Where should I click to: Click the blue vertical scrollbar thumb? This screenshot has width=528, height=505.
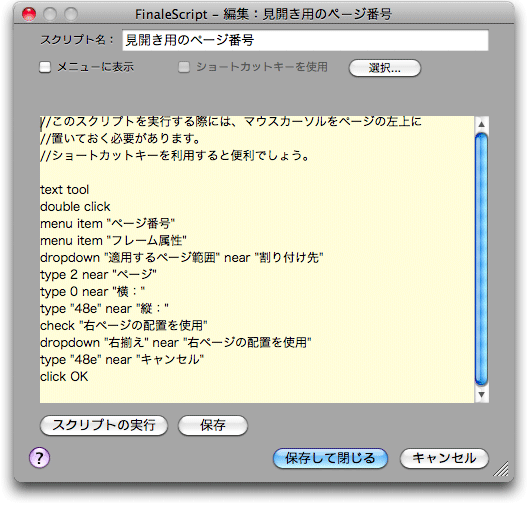pyautogui.click(x=482, y=259)
